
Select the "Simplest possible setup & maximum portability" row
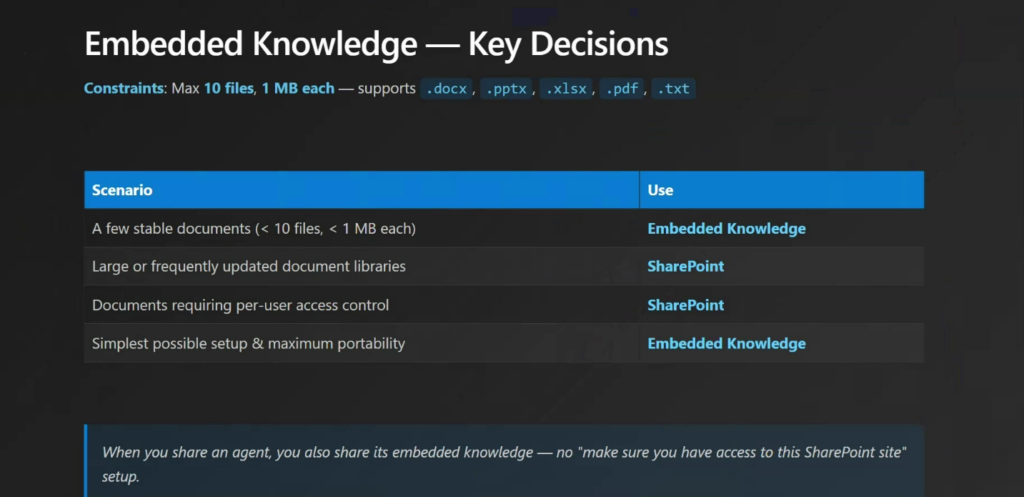click(248, 343)
